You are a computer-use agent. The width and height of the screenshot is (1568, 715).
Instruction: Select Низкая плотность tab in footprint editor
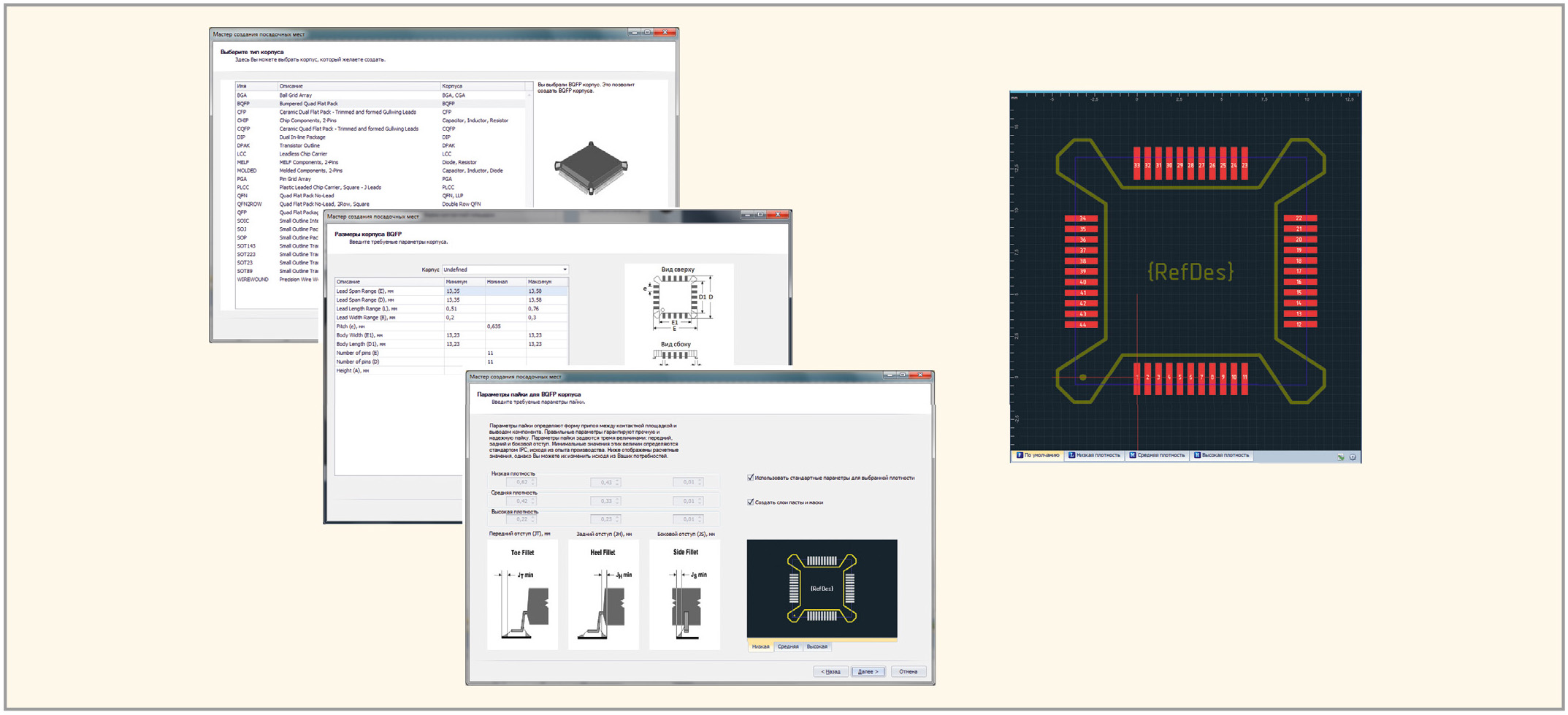tap(1094, 456)
